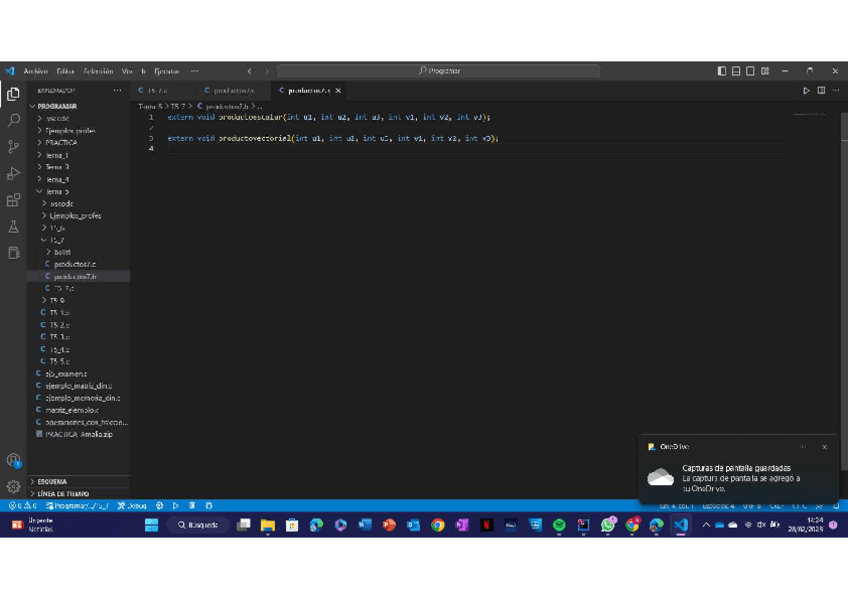Run the C file with play button
The height and width of the screenshot is (599, 848).
click(807, 91)
